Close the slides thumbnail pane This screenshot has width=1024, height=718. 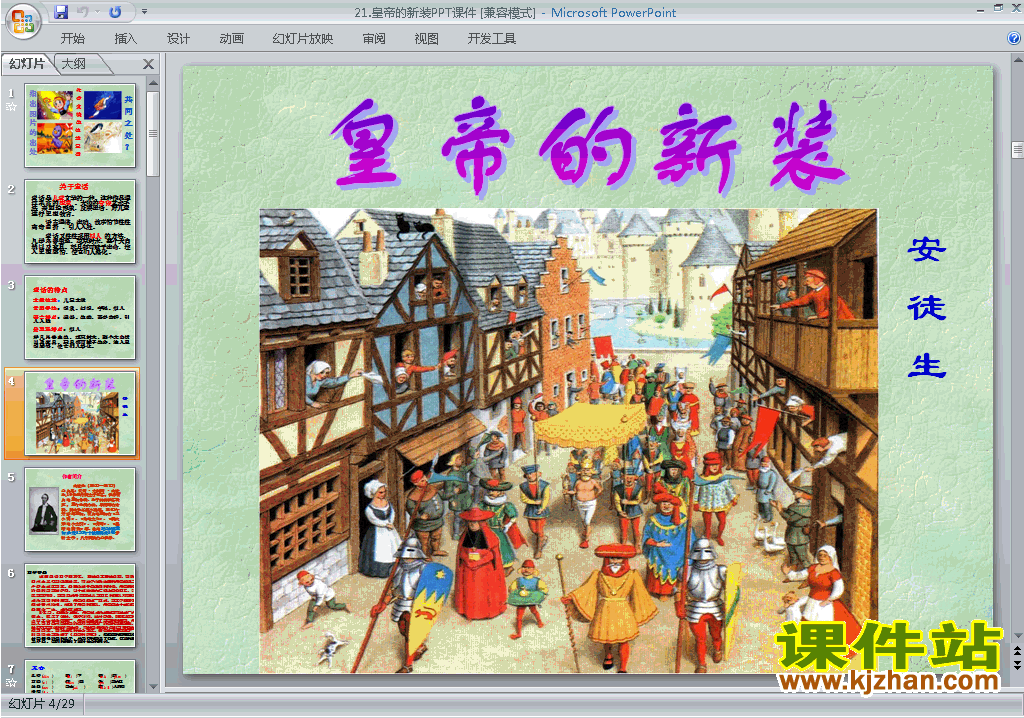pos(148,64)
